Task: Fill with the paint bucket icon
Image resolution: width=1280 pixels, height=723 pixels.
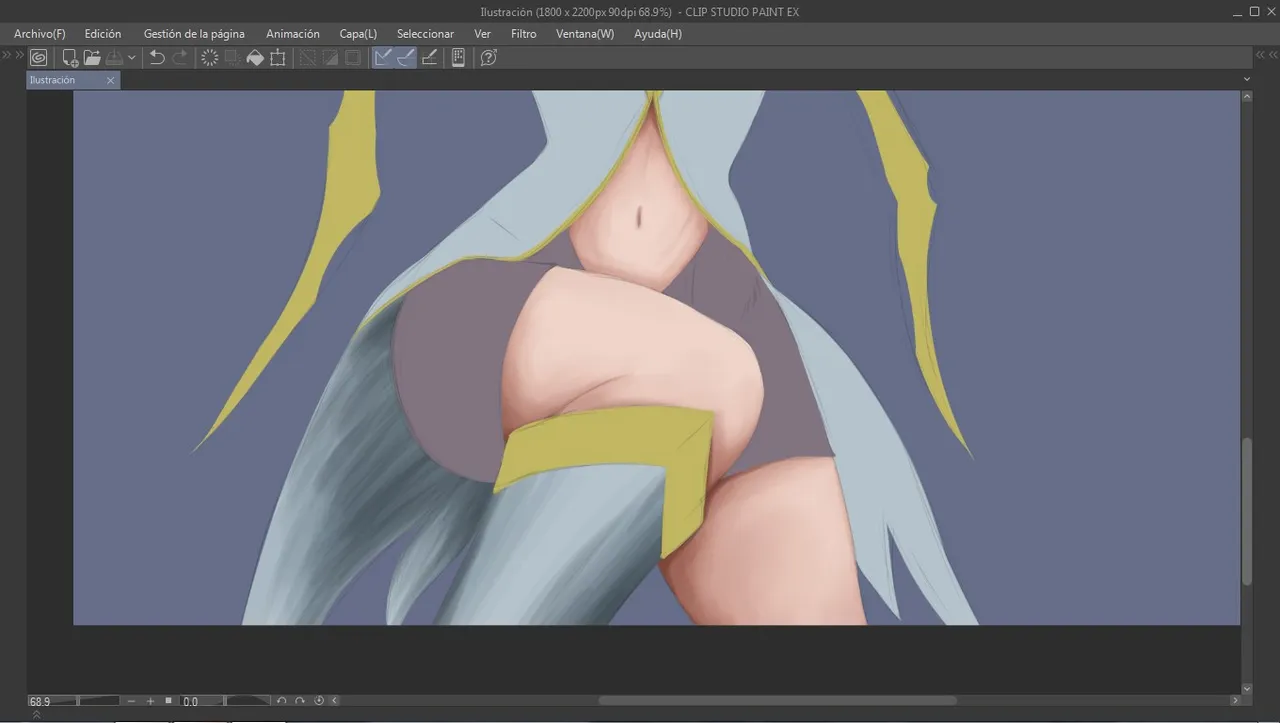Action: [x=255, y=58]
